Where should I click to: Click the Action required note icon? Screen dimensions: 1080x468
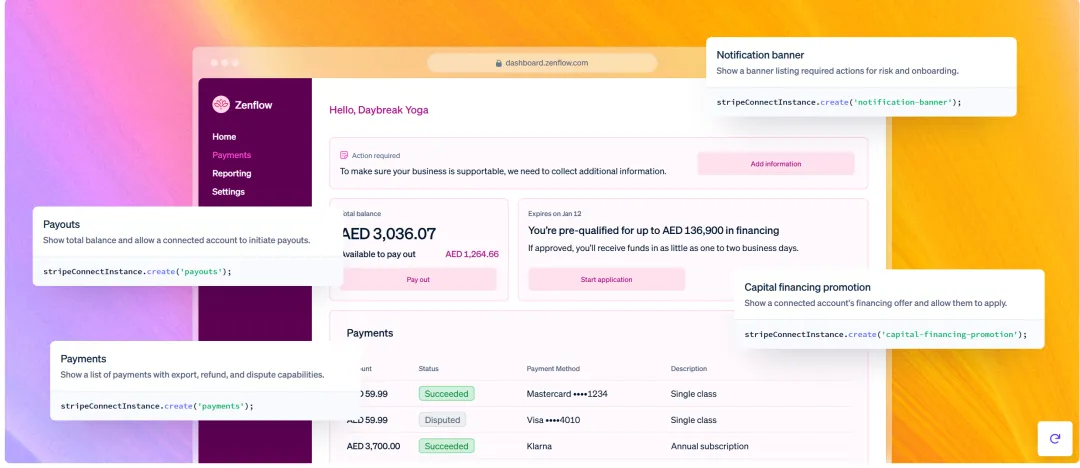[344, 156]
